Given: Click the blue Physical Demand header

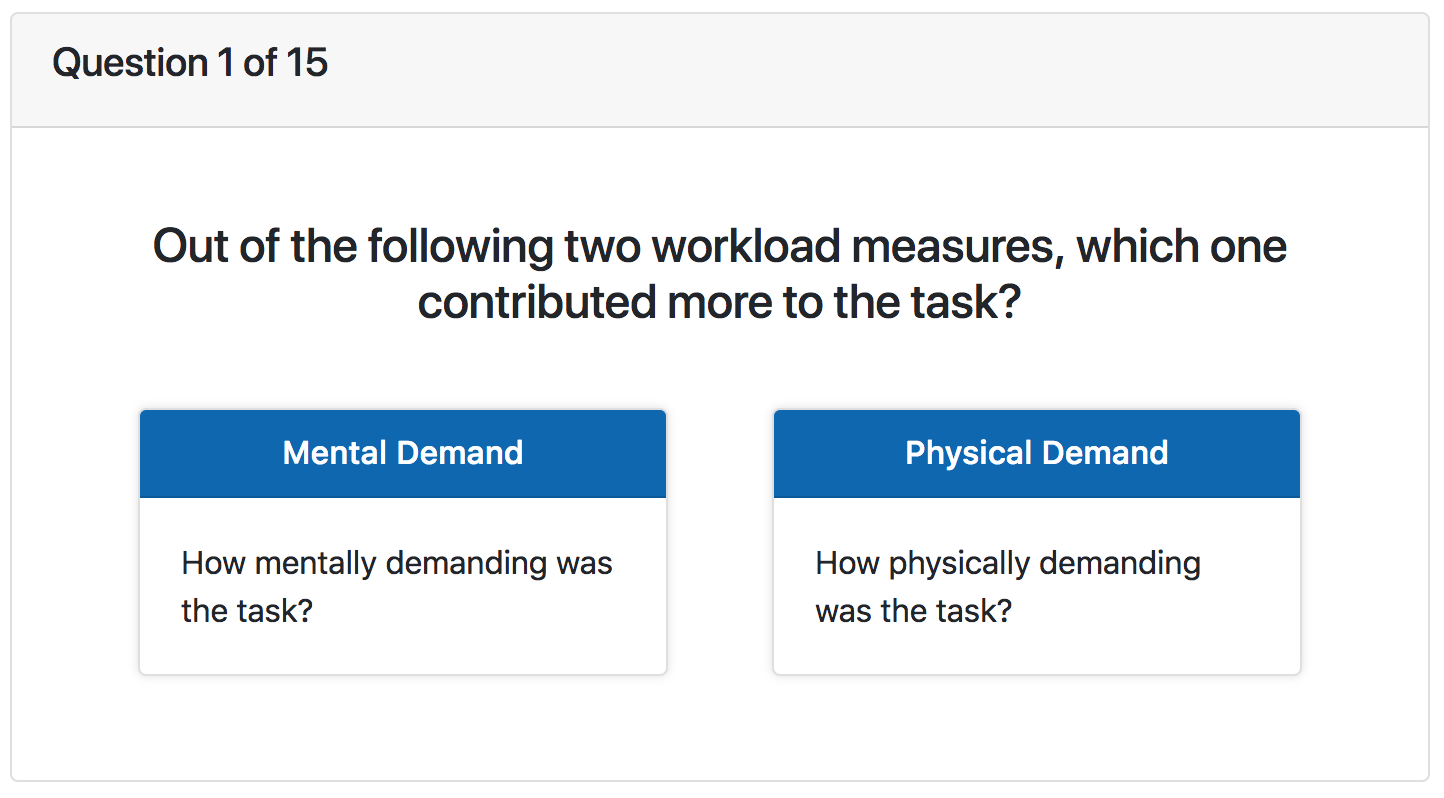Looking at the screenshot, I should pos(1036,453).
